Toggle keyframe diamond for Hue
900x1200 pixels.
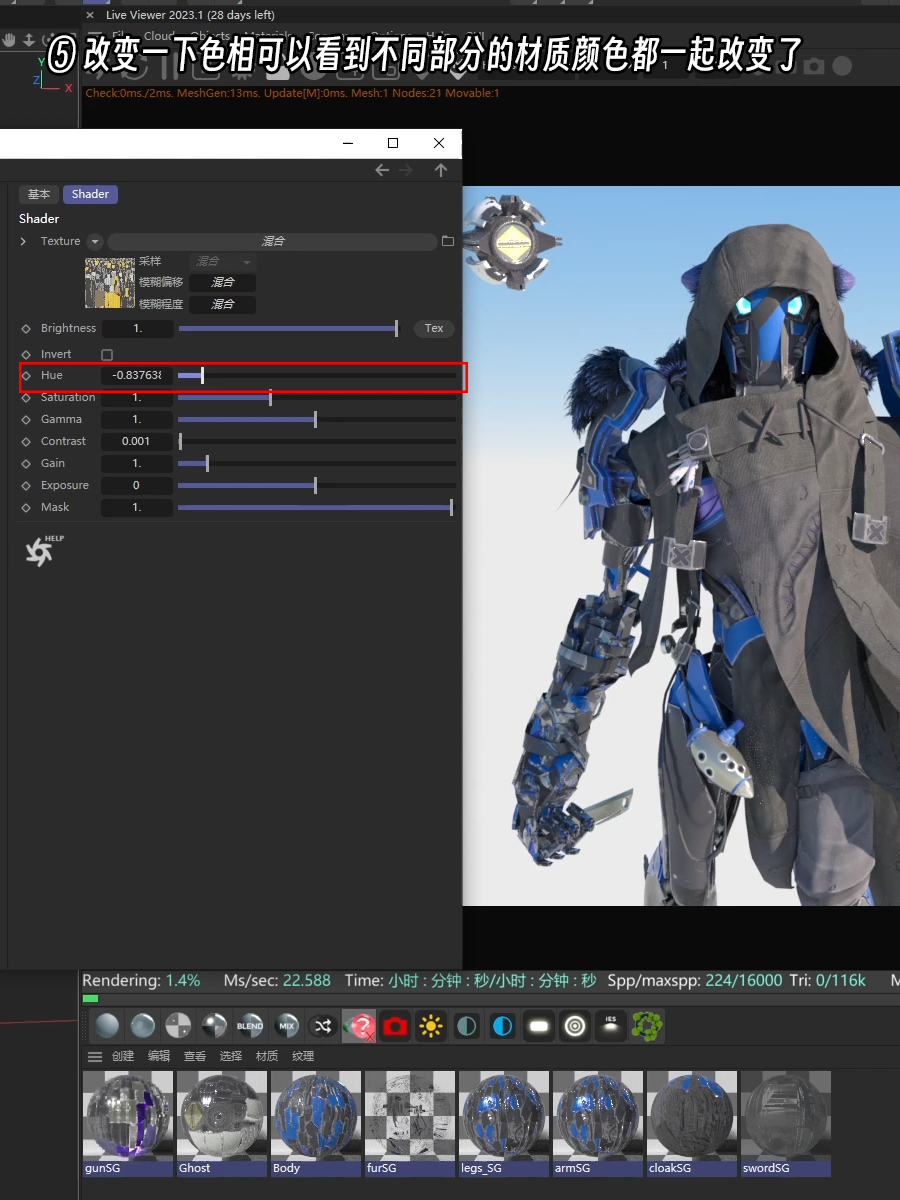[x=26, y=376]
